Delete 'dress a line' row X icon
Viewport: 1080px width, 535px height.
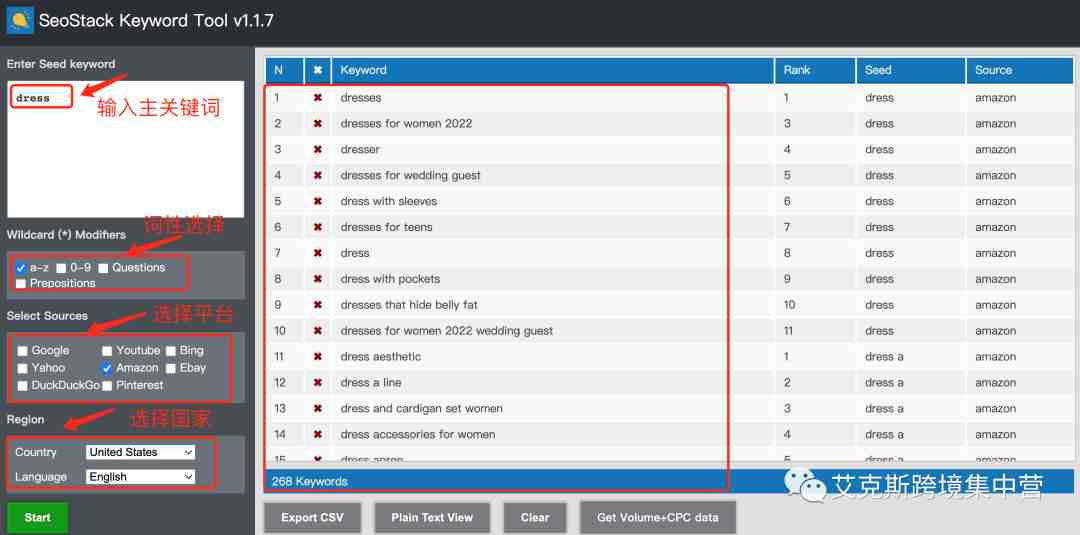tap(318, 383)
